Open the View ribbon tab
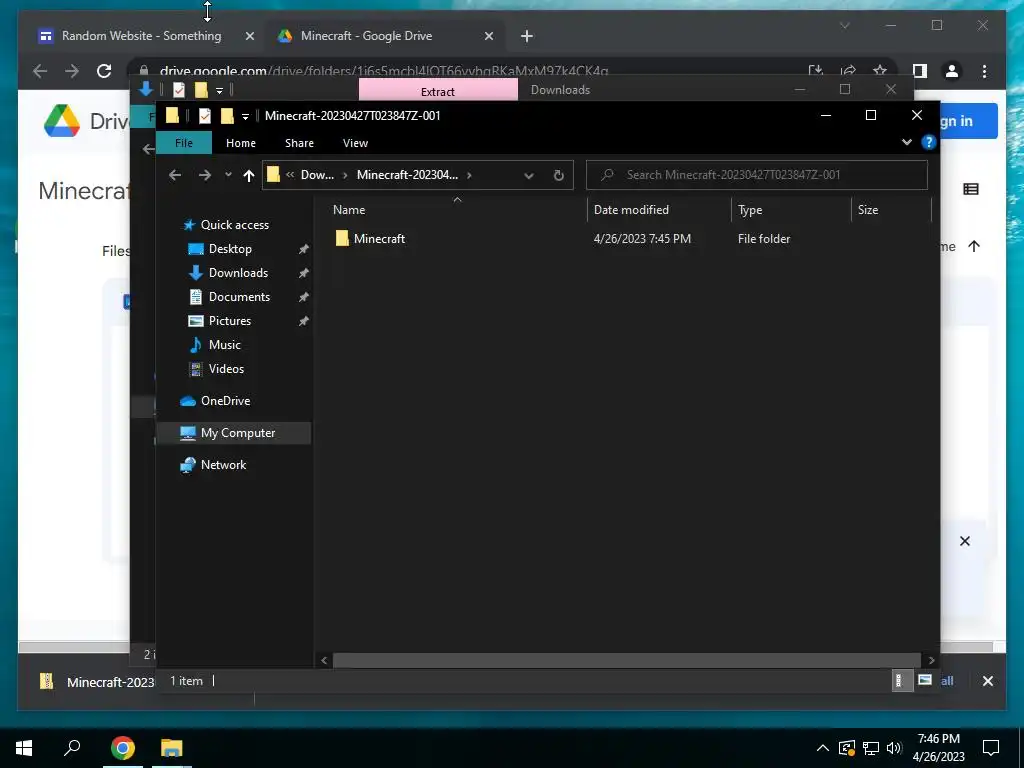This screenshot has height=768, width=1024. (355, 142)
